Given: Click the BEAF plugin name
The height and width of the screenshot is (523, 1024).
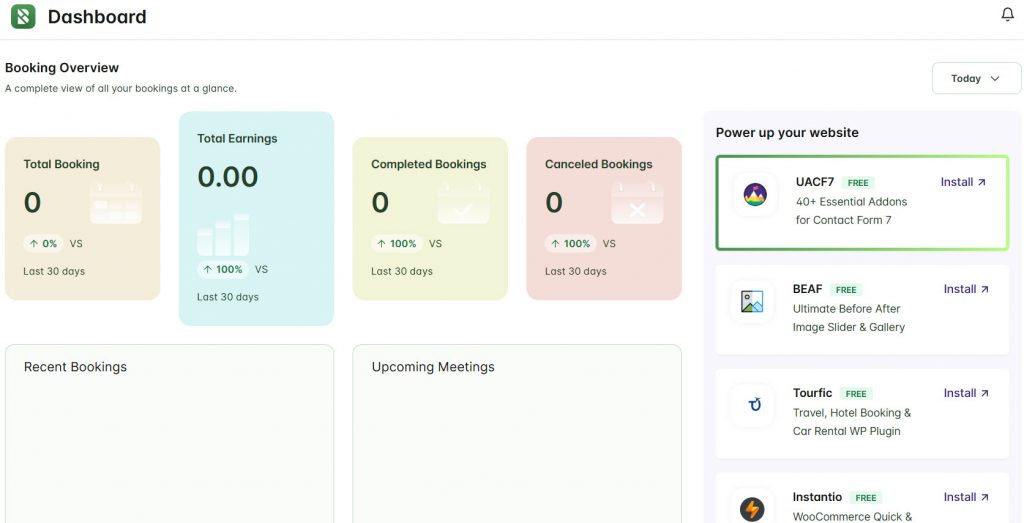Looking at the screenshot, I should pyautogui.click(x=808, y=289).
